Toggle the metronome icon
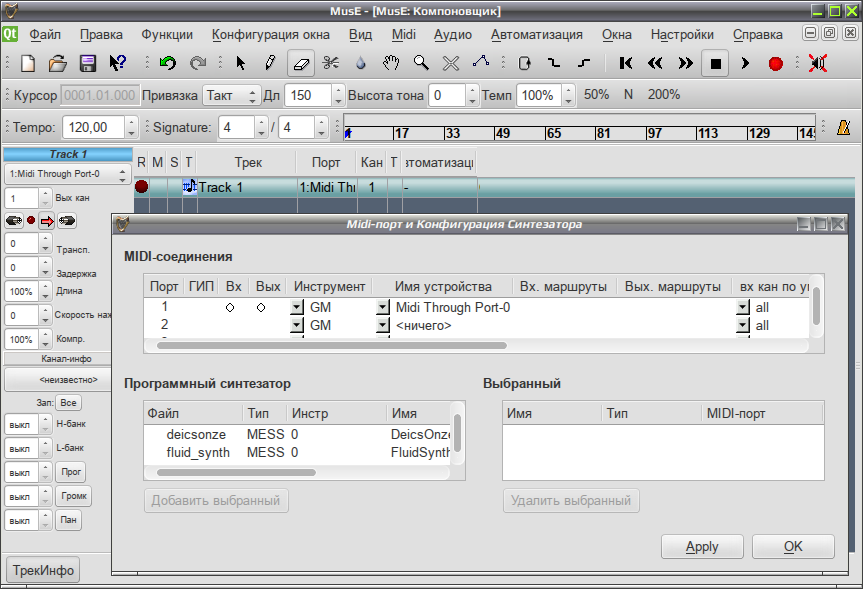863x589 pixels. tap(843, 127)
